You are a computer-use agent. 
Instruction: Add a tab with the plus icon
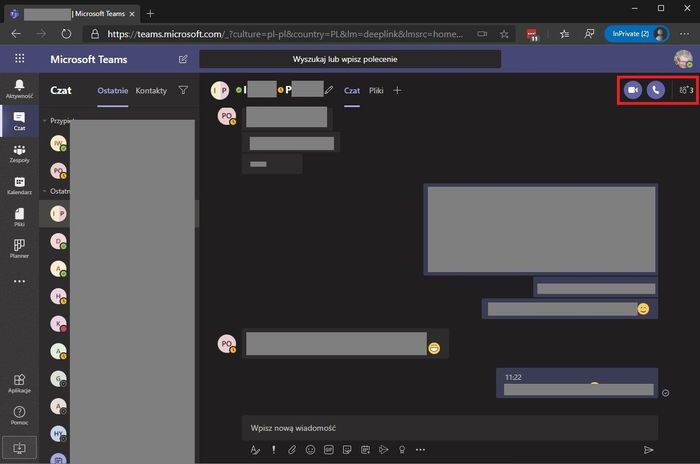pyautogui.click(x=397, y=90)
